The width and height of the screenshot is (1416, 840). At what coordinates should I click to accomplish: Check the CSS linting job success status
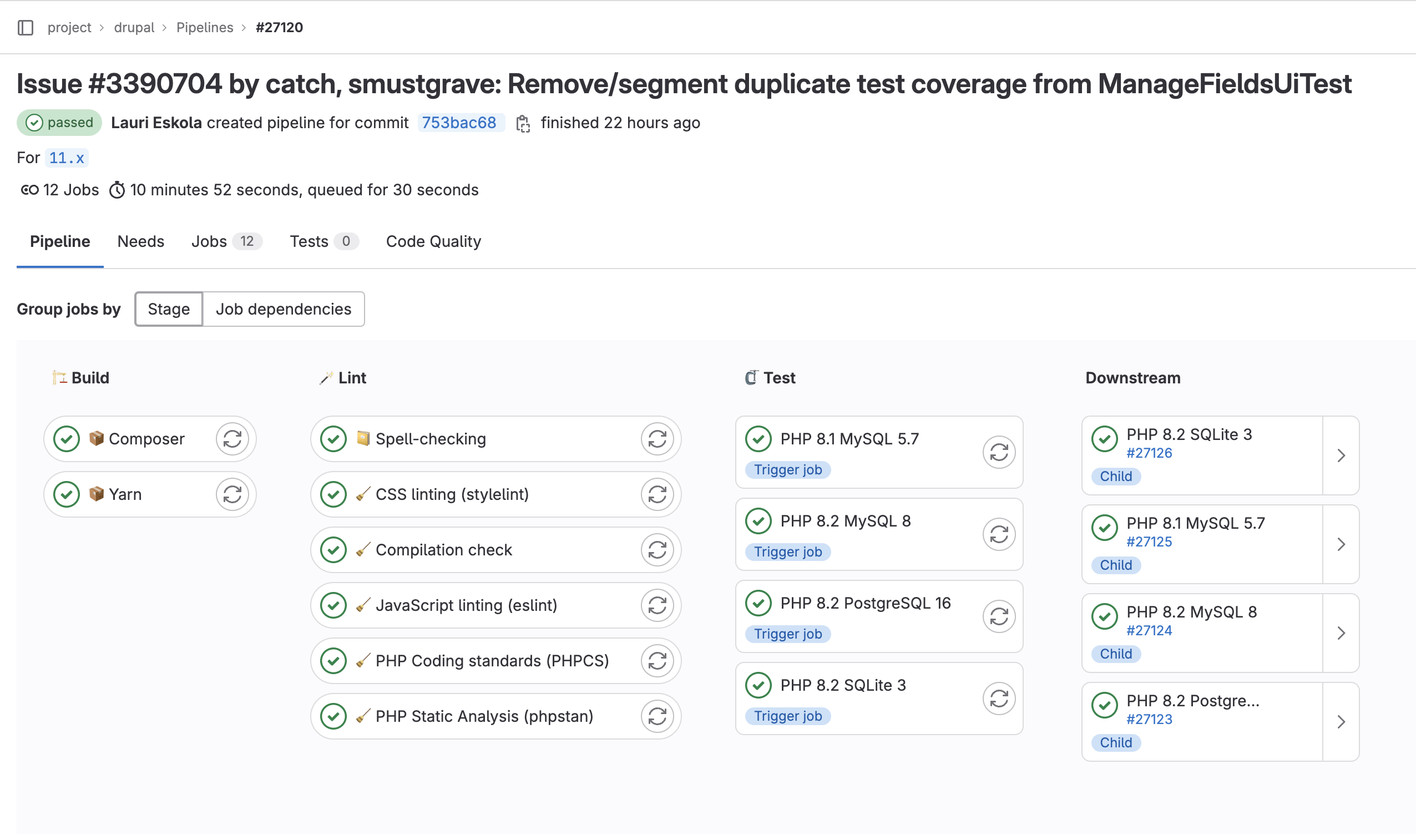[x=333, y=494]
